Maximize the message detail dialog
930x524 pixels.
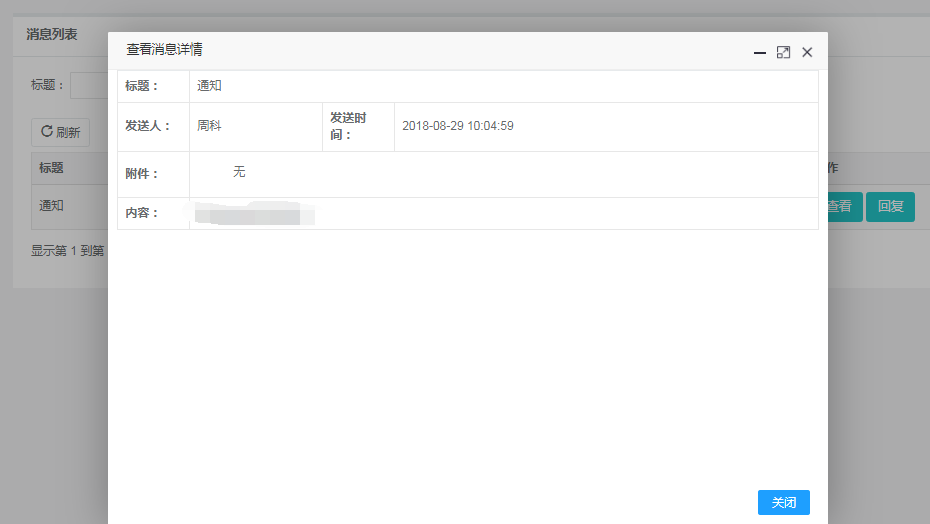click(783, 53)
